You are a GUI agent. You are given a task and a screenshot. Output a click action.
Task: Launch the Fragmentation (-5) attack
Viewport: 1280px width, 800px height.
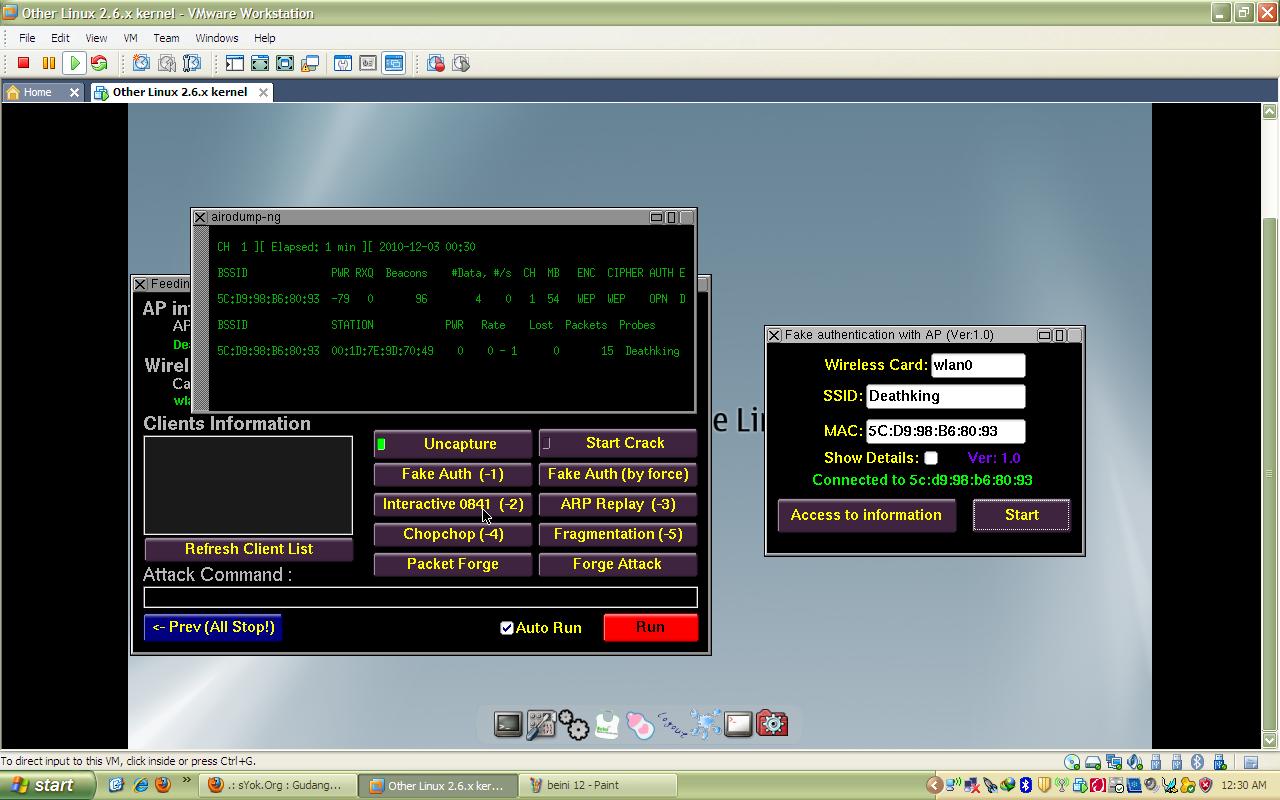coord(618,534)
